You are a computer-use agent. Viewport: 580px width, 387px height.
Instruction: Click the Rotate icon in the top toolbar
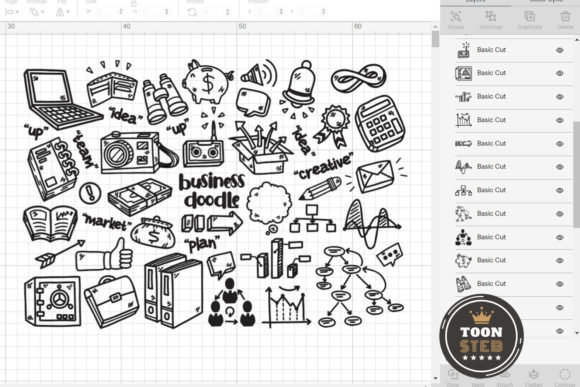coord(192,12)
